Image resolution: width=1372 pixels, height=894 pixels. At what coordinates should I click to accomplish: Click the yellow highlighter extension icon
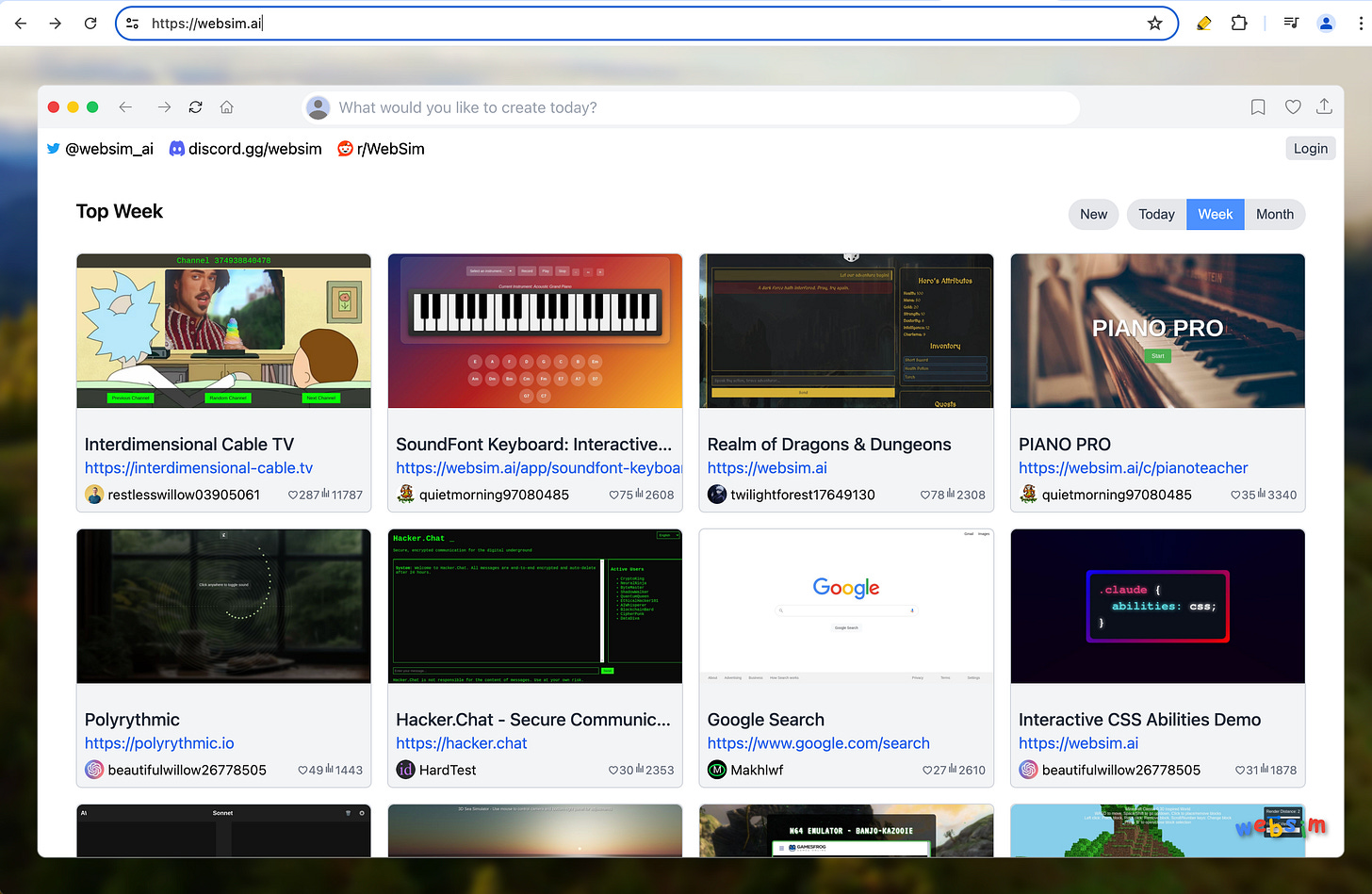point(1203,24)
